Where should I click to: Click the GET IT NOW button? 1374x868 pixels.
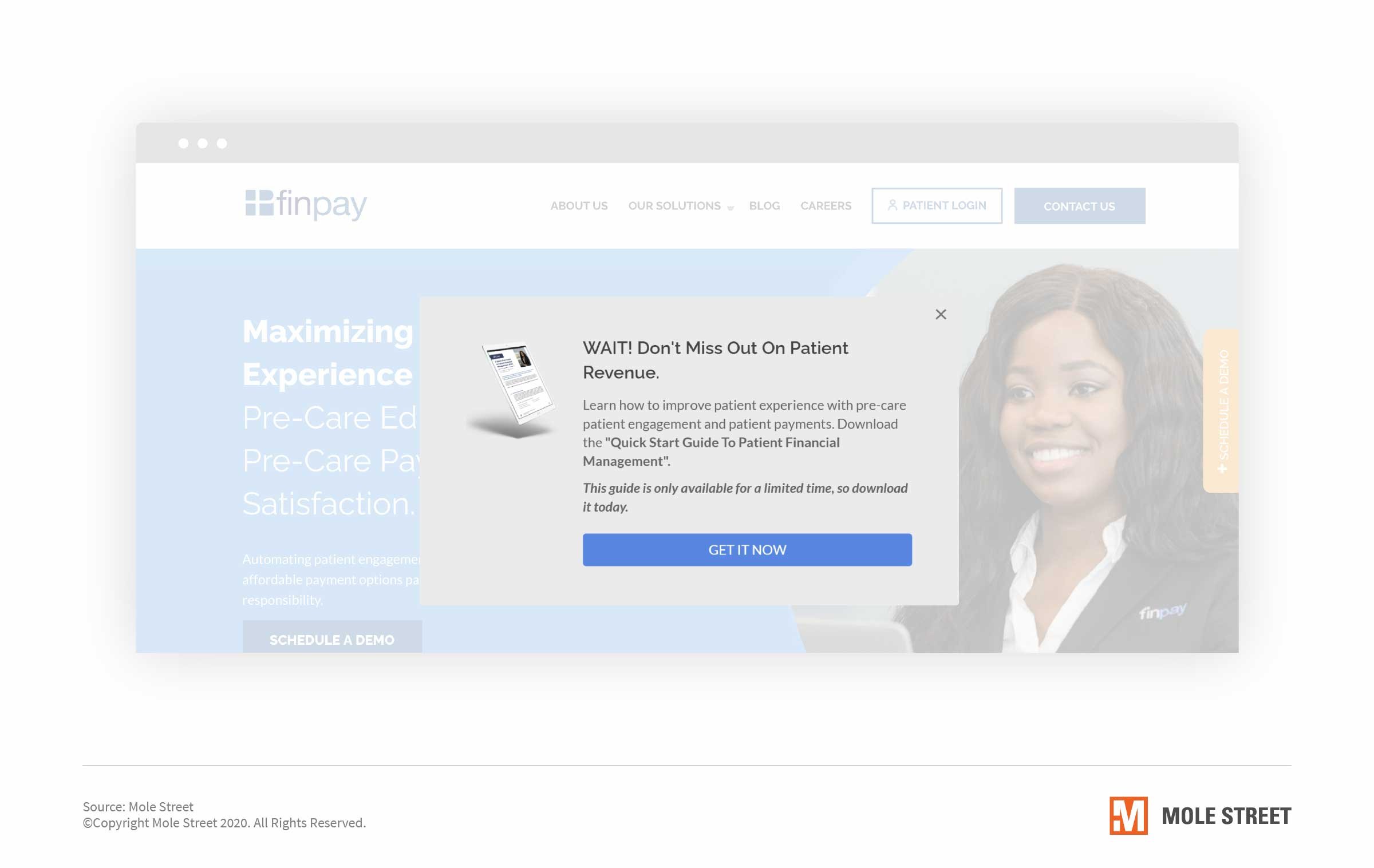pos(747,549)
